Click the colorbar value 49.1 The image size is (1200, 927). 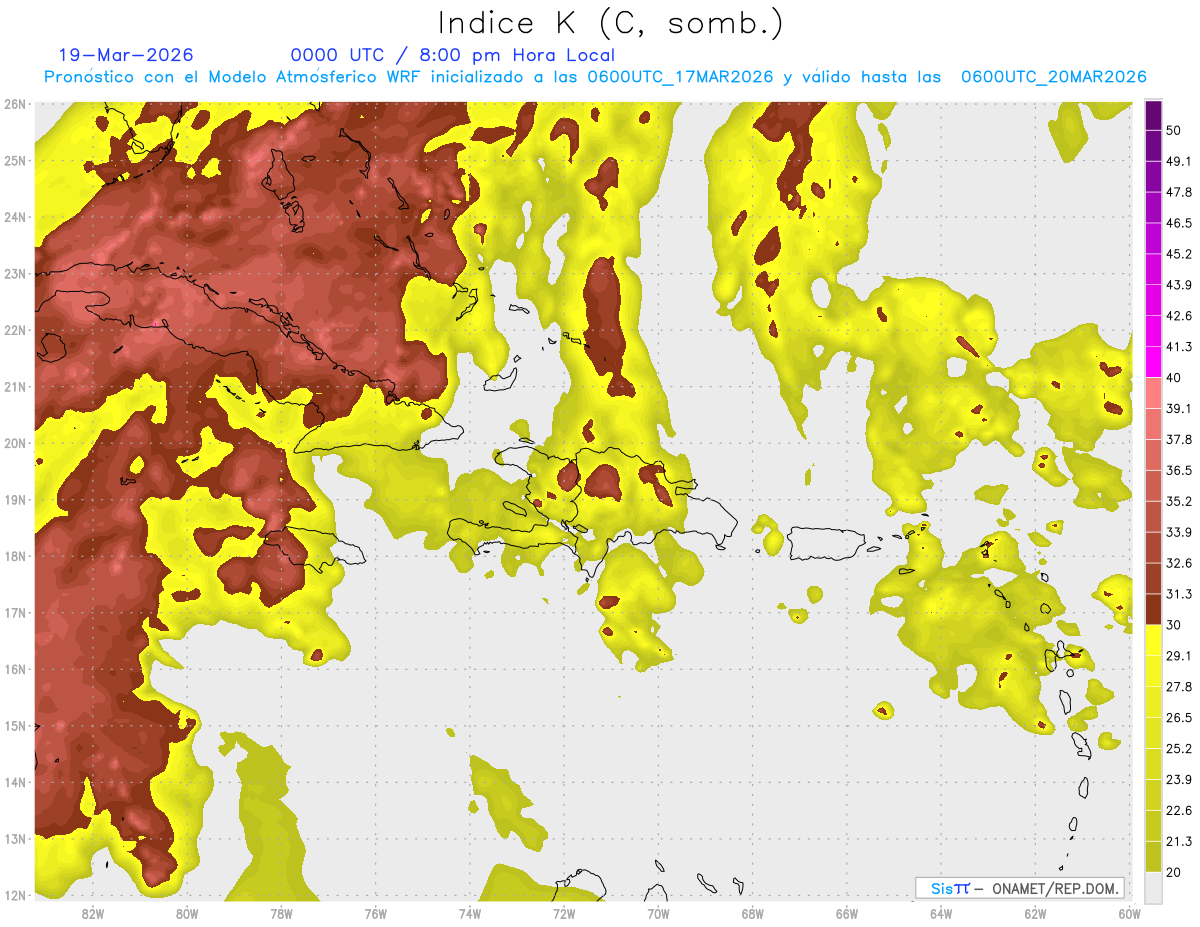pyautogui.click(x=1179, y=161)
